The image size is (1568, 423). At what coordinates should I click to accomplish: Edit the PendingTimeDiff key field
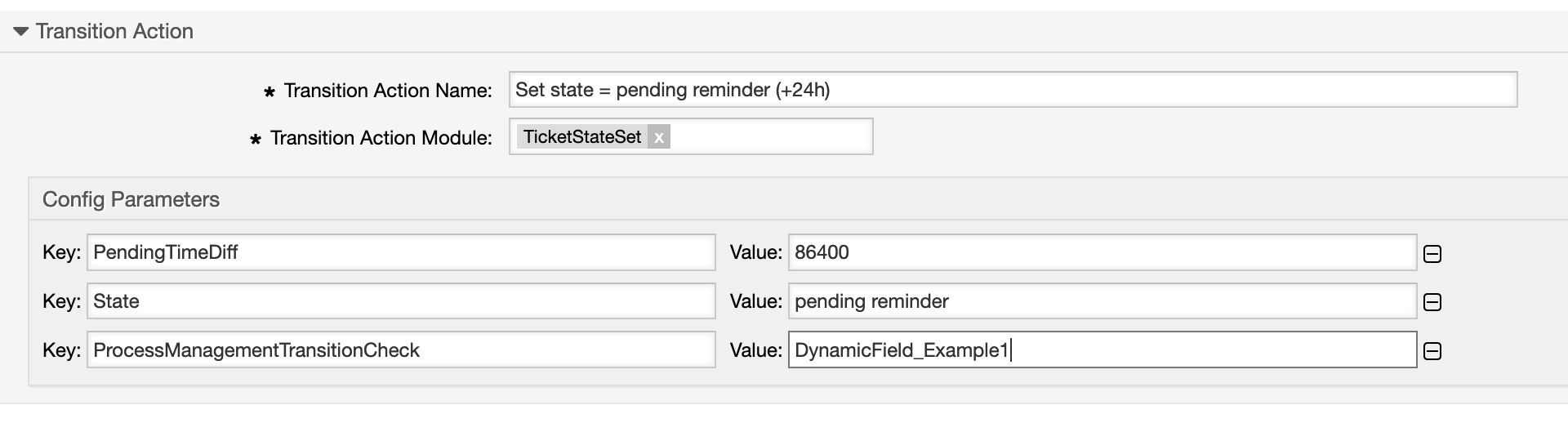tap(400, 252)
